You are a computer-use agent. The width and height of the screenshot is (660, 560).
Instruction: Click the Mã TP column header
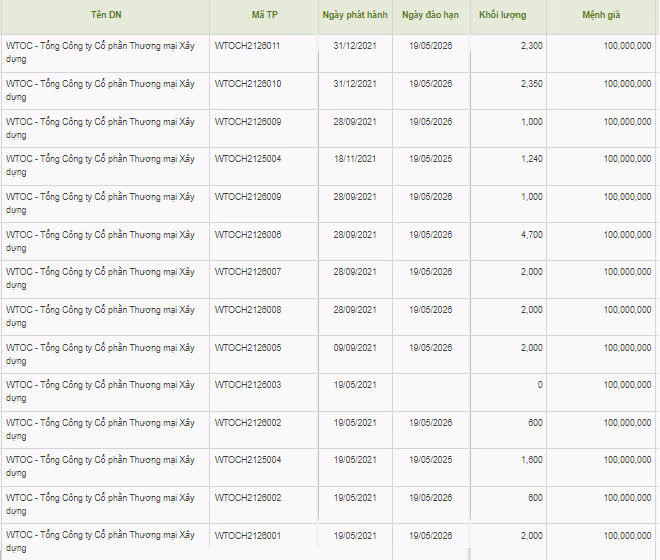point(264,16)
